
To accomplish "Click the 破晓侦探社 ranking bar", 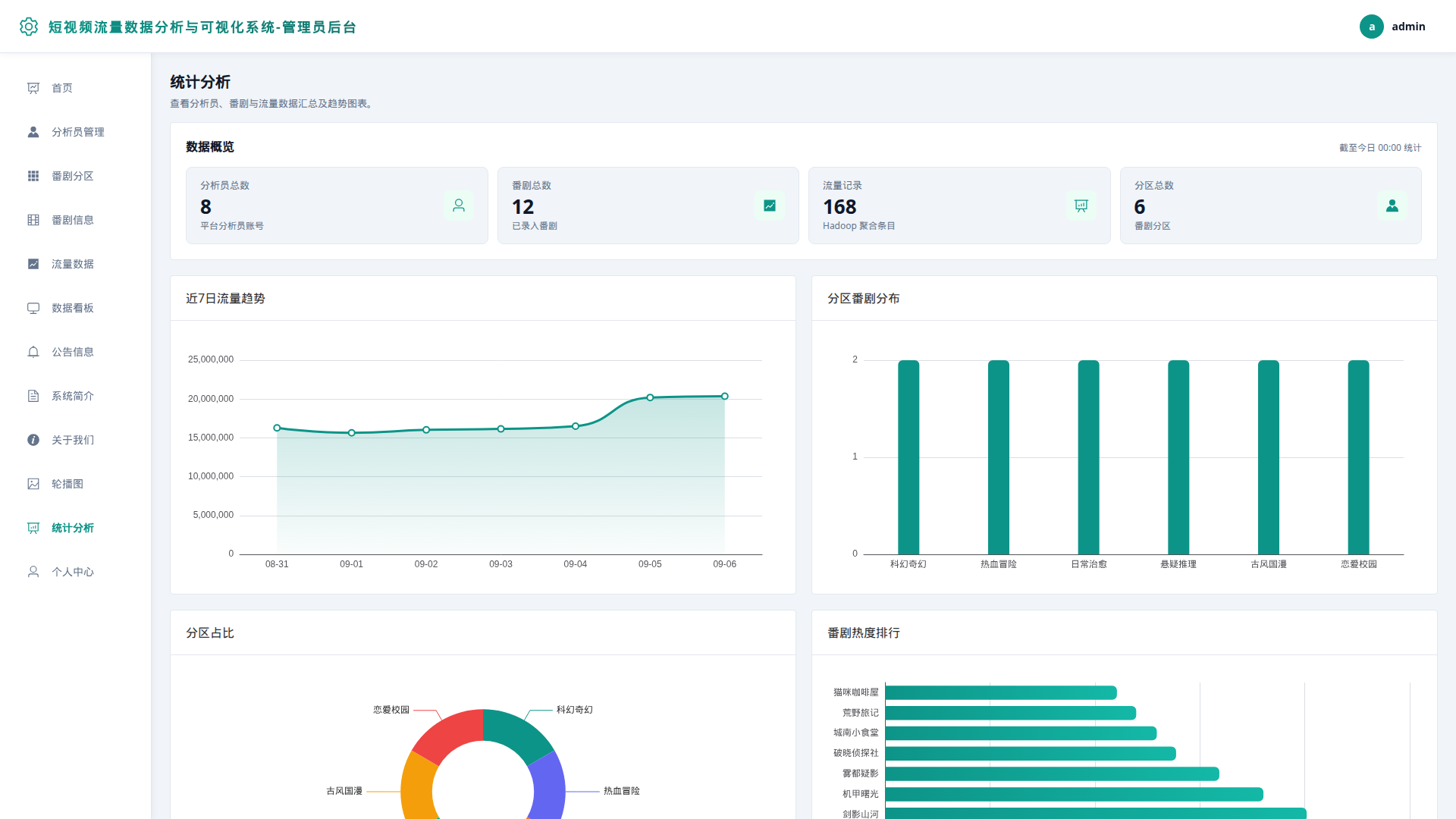I will coord(1031,754).
